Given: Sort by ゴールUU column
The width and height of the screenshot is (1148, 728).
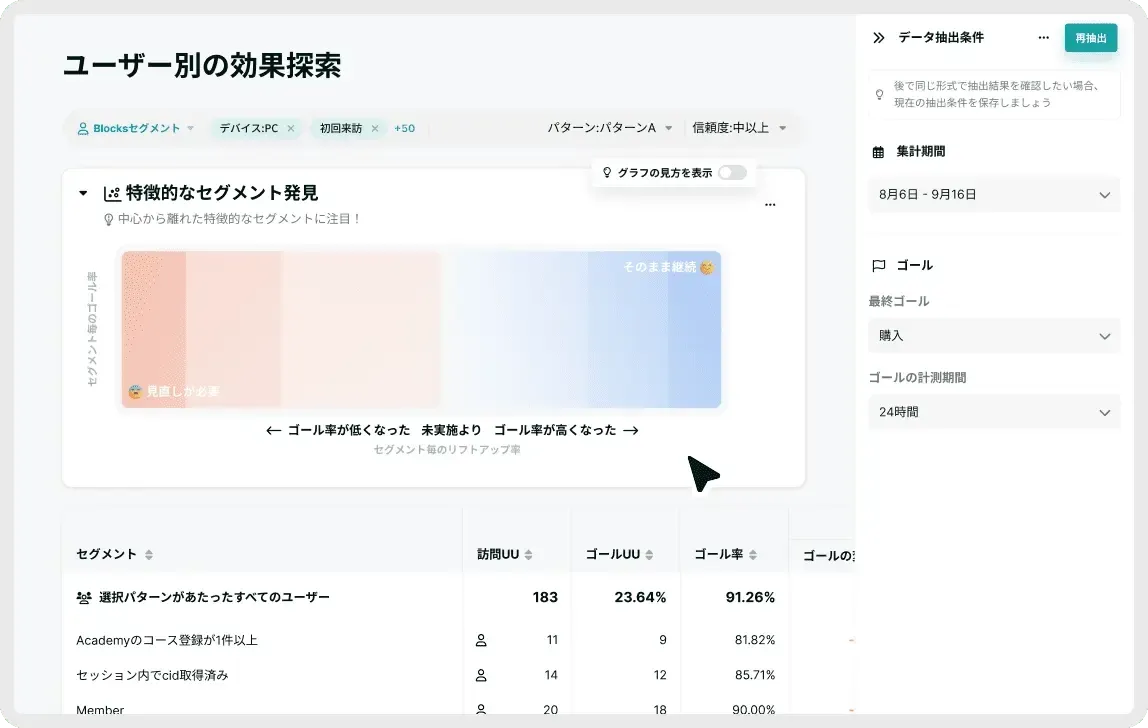Looking at the screenshot, I should [649, 555].
